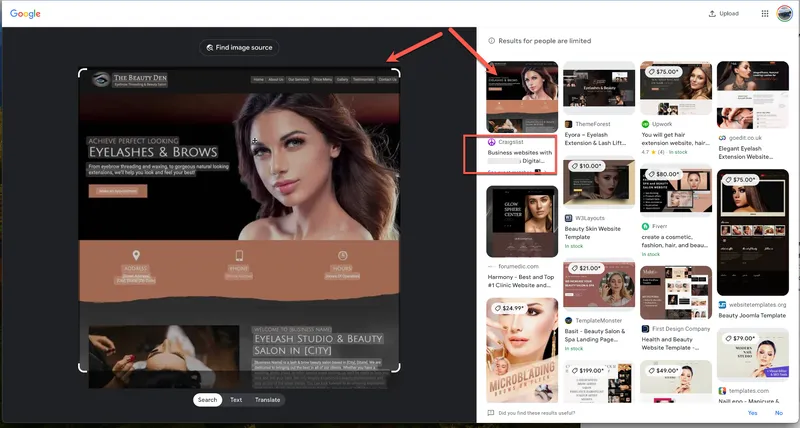Click the $49.00 price tag
The image size is (800, 428).
663,370
